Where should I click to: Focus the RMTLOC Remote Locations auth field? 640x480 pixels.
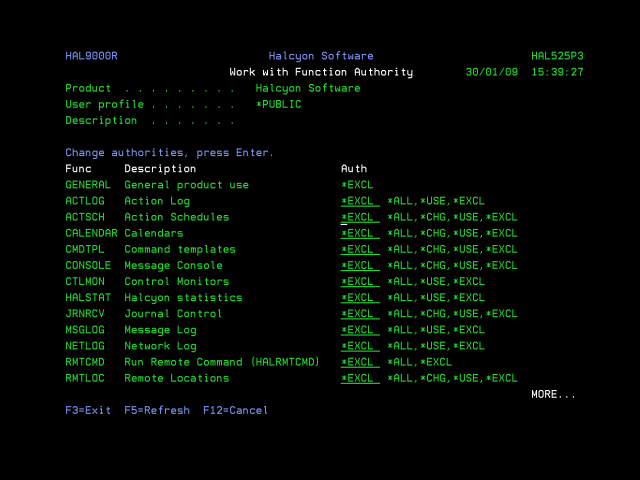(x=360, y=378)
